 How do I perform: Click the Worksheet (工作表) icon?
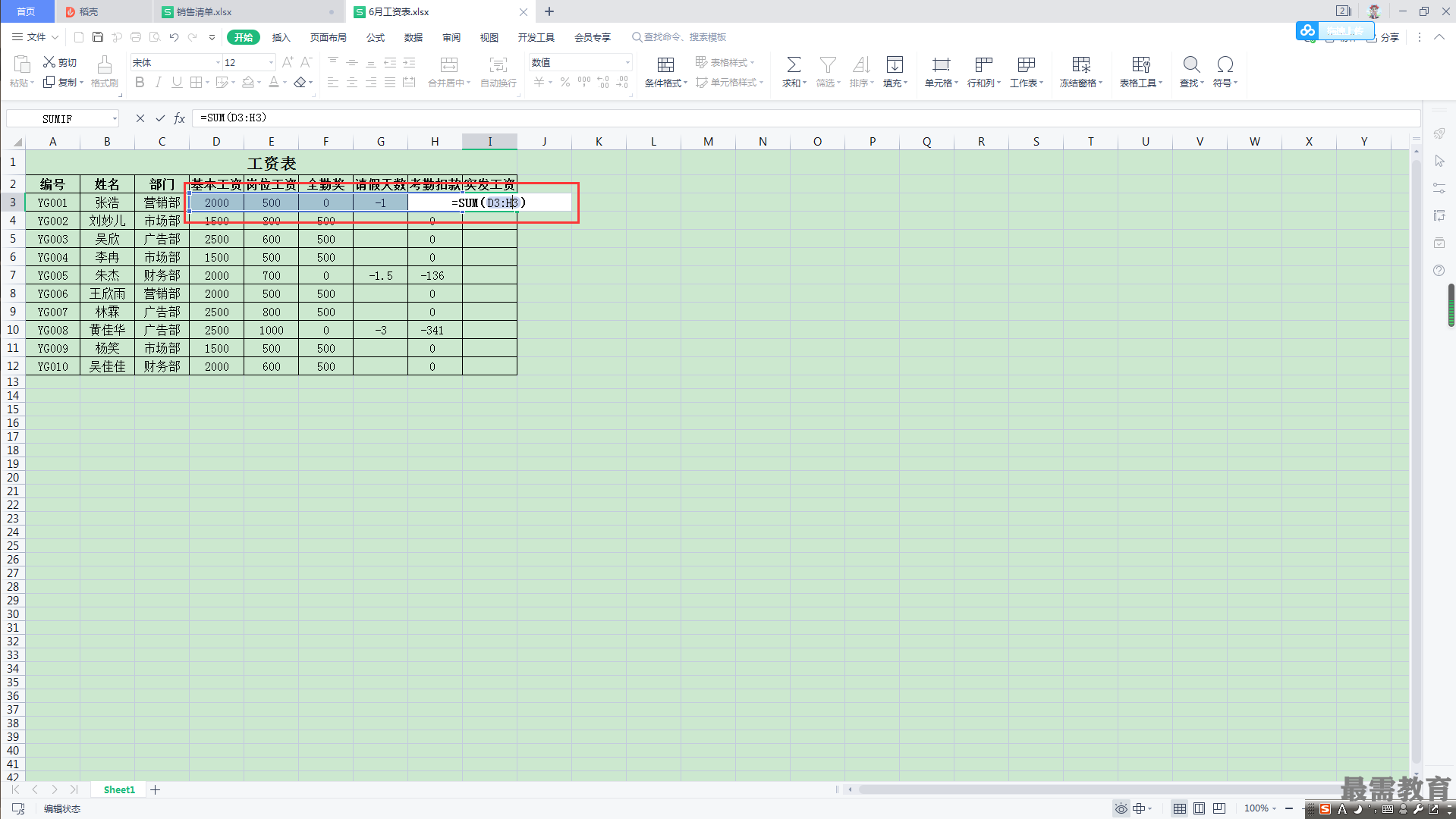pyautogui.click(x=1027, y=64)
